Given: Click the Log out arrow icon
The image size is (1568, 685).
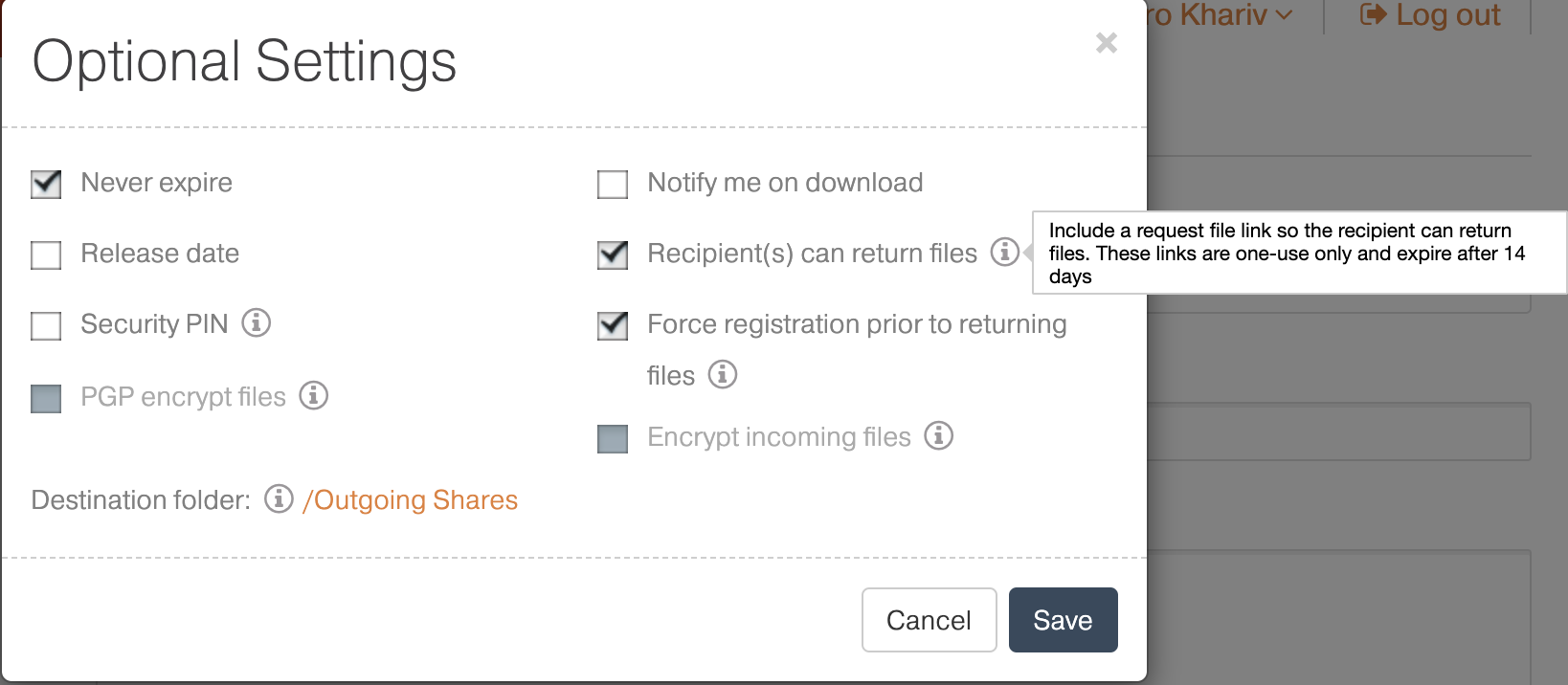Looking at the screenshot, I should (x=1374, y=14).
